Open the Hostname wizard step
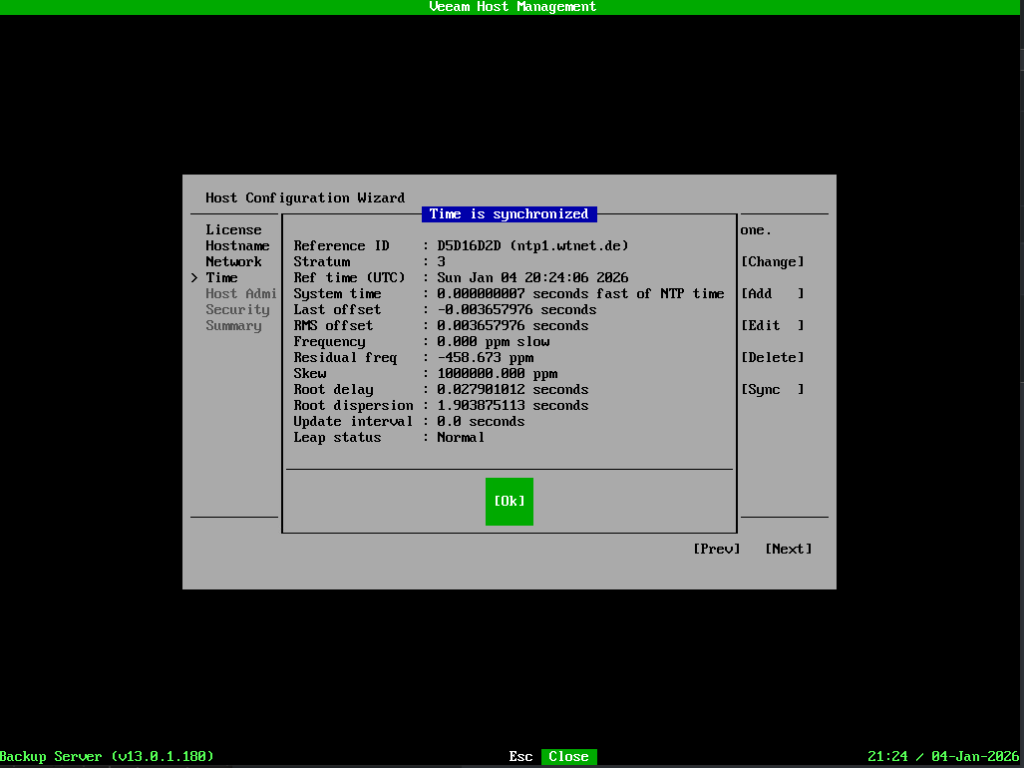The image size is (1024, 768). (237, 246)
